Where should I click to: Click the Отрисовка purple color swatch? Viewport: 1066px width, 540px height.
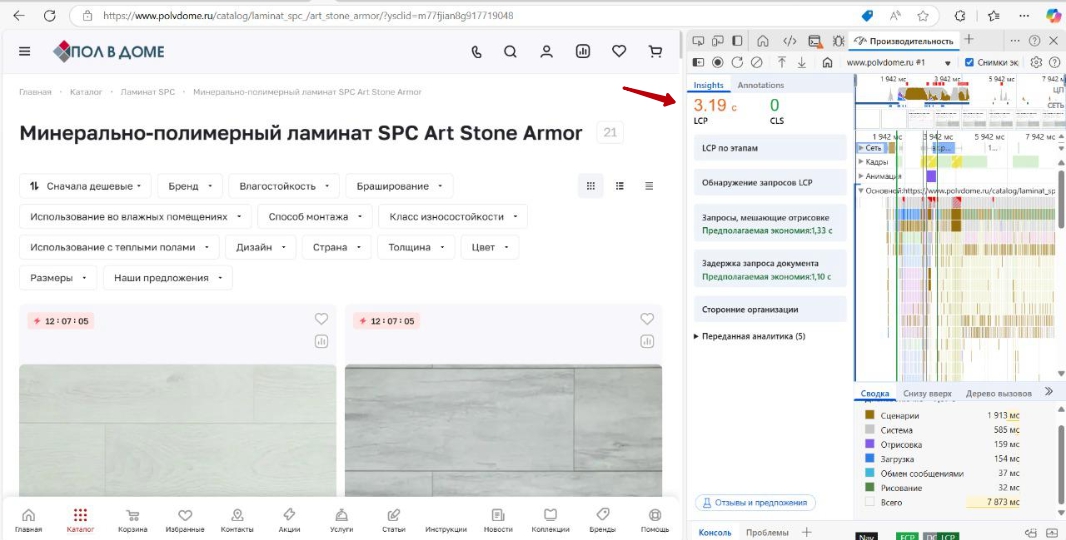[x=870, y=444]
